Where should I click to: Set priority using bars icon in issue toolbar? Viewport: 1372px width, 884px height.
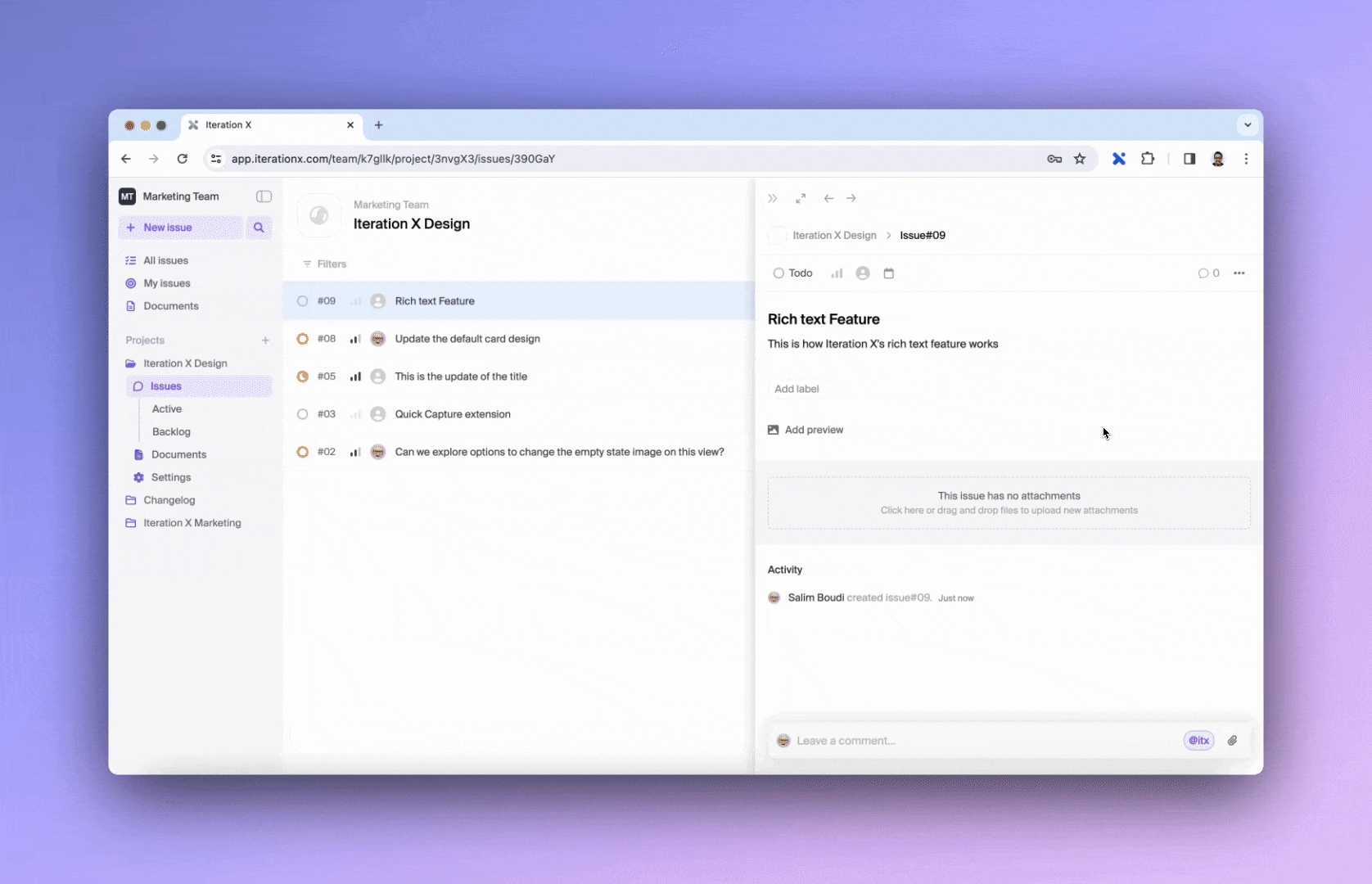point(837,273)
